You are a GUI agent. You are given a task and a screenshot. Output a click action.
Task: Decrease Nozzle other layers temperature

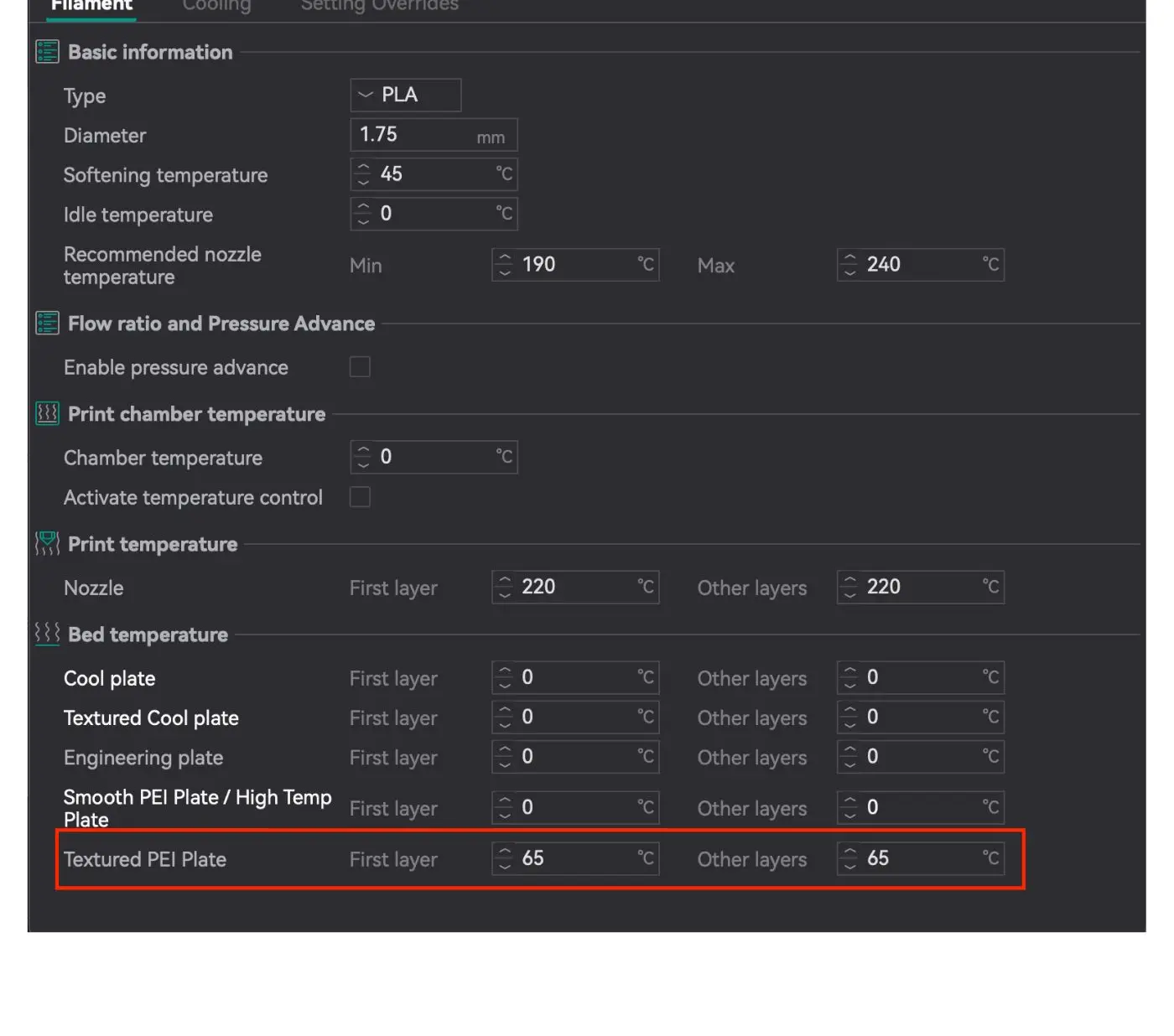[x=850, y=594]
